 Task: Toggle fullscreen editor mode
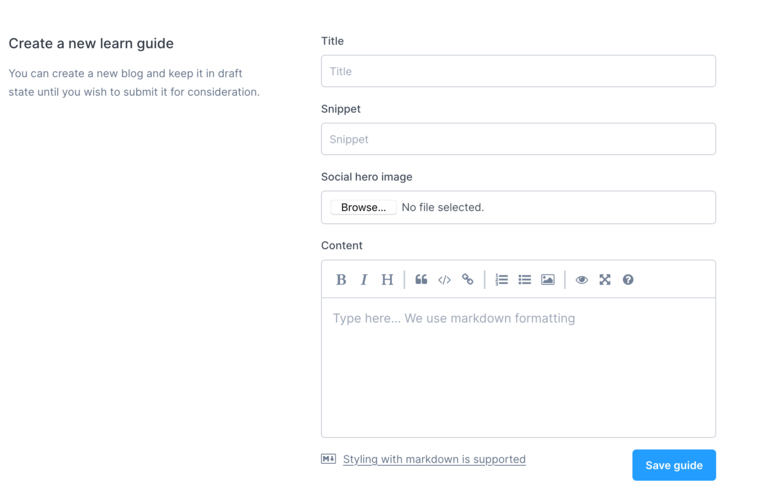605,280
